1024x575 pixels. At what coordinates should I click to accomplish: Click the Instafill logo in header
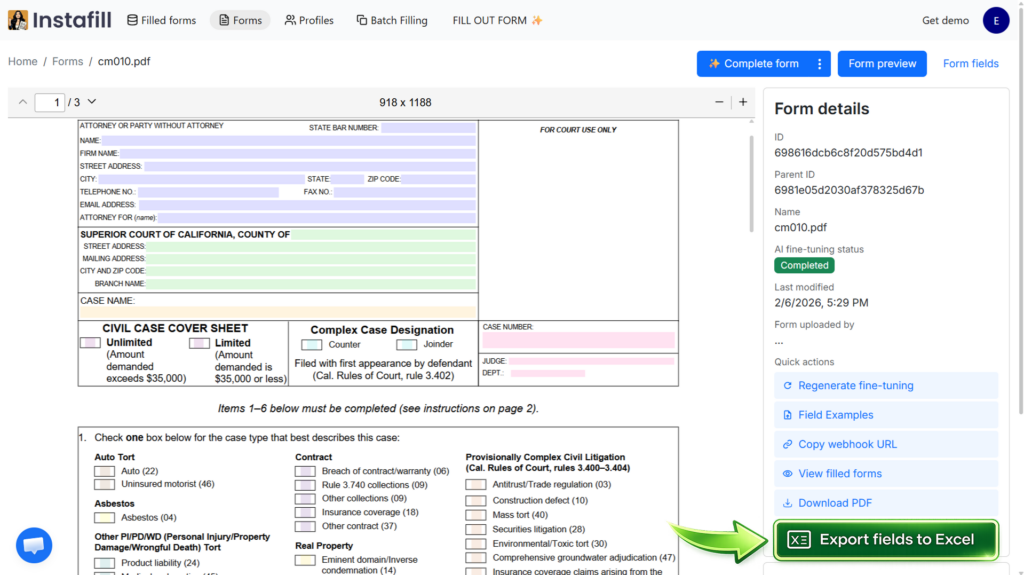[x=59, y=20]
